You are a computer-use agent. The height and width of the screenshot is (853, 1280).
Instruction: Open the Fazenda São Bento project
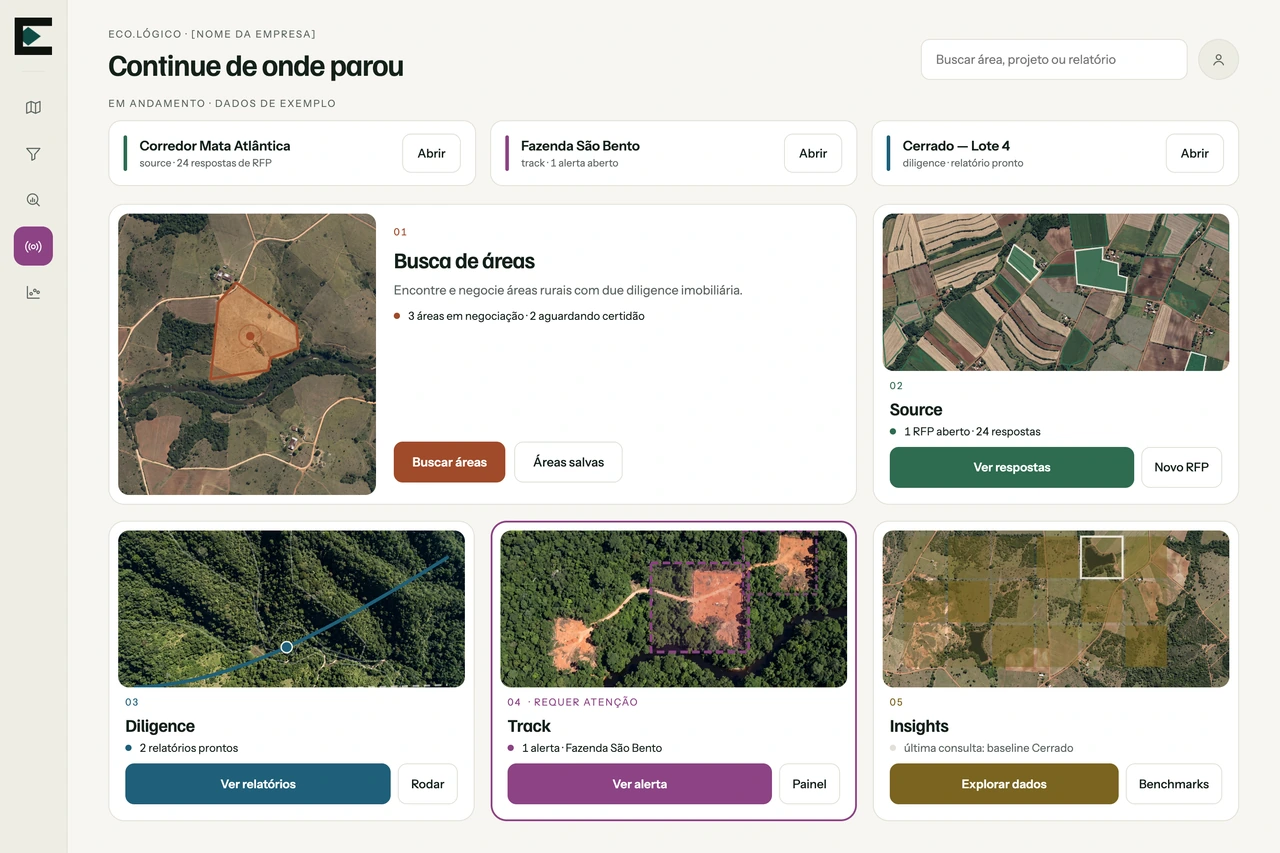click(813, 153)
